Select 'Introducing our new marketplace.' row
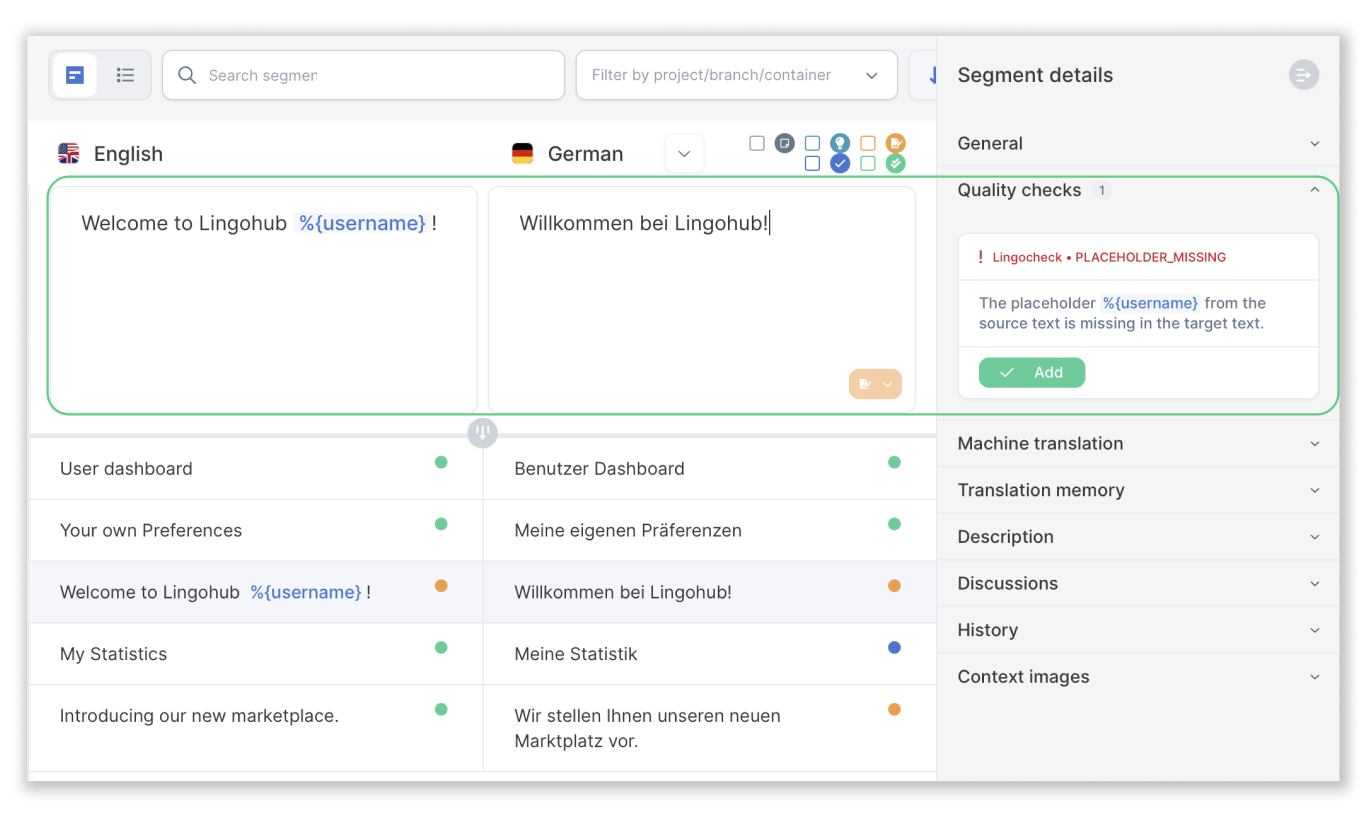1367x815 pixels. tap(256, 728)
